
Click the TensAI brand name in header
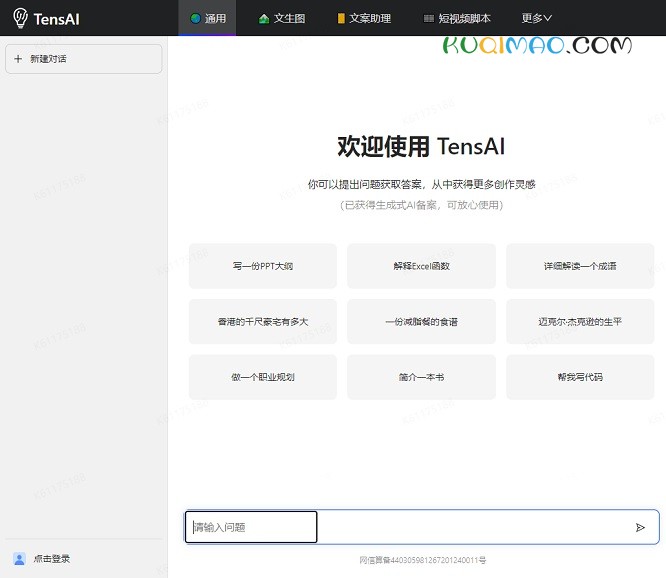coord(56,19)
